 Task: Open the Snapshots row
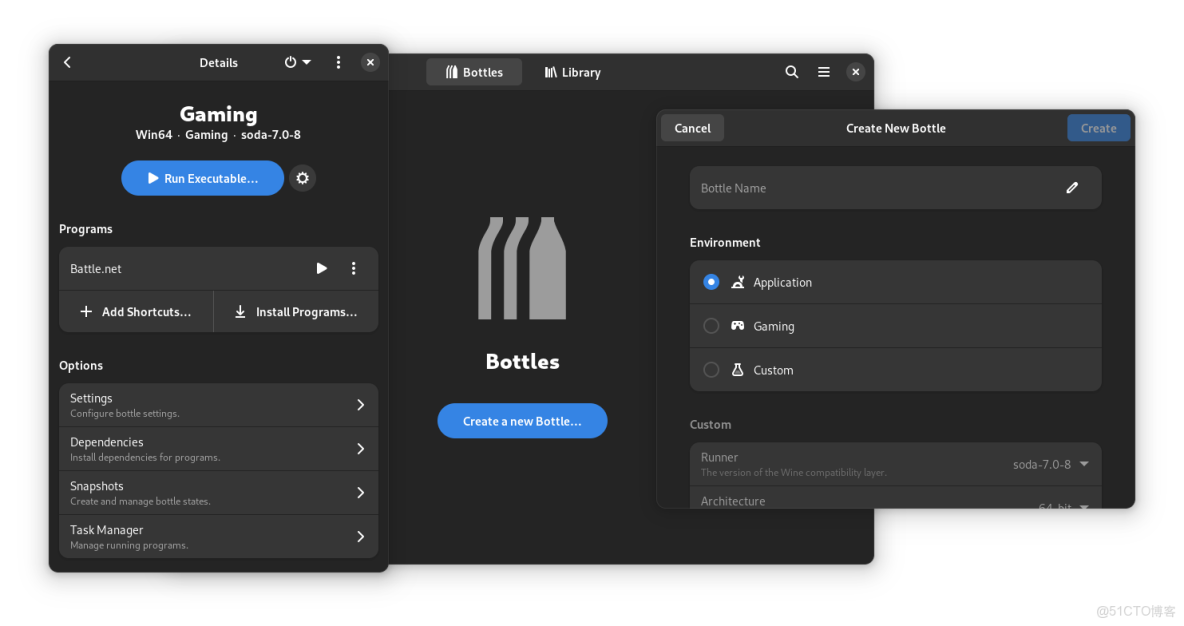(x=218, y=492)
